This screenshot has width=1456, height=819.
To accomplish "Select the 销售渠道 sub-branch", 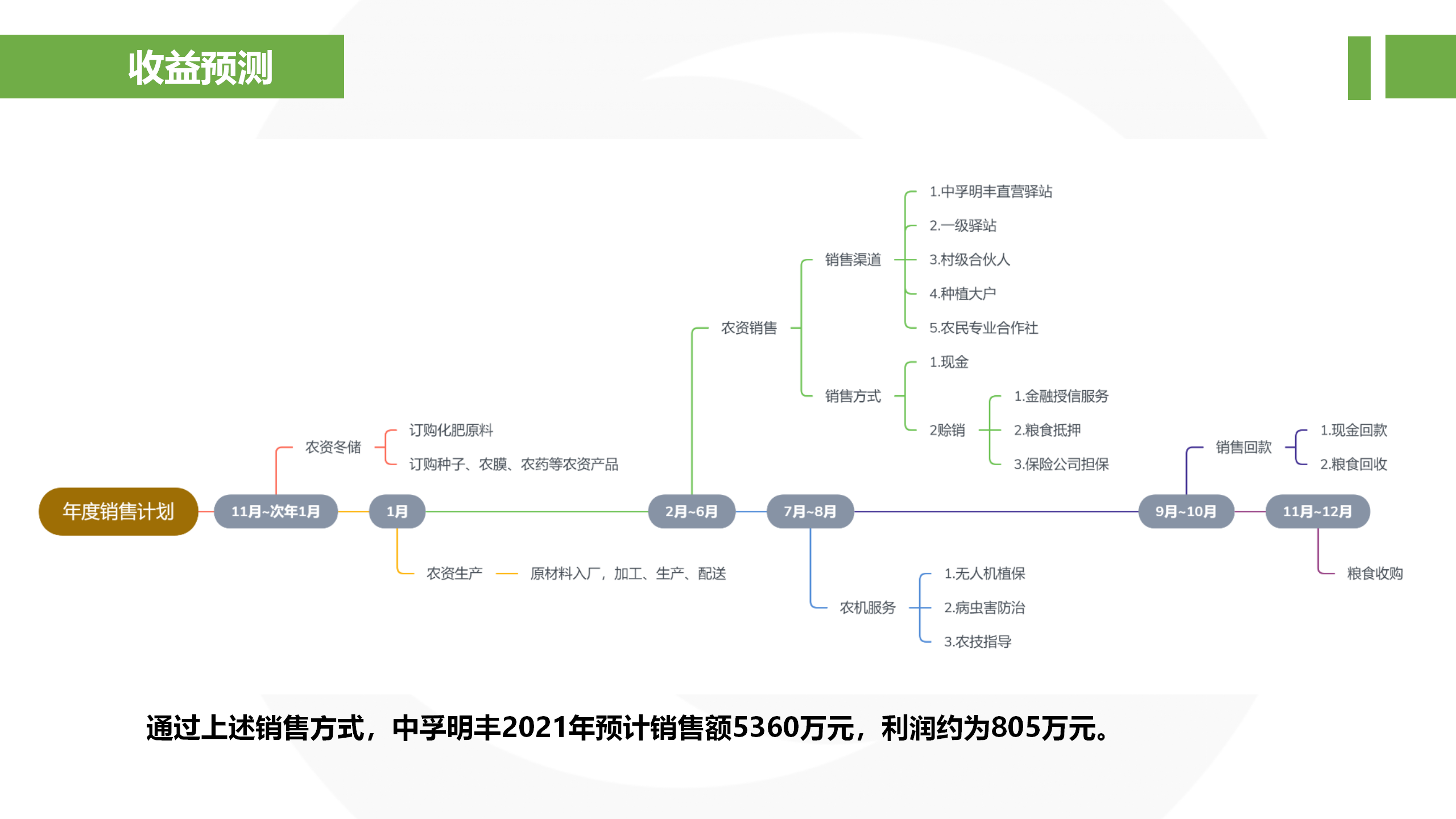I will [x=853, y=259].
